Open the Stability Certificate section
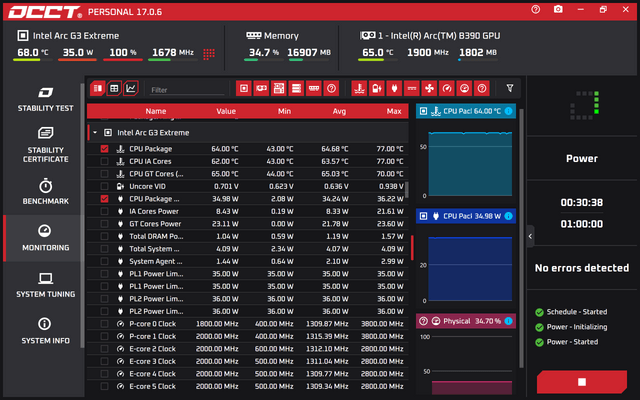This screenshot has height=400, width=640. point(45,145)
